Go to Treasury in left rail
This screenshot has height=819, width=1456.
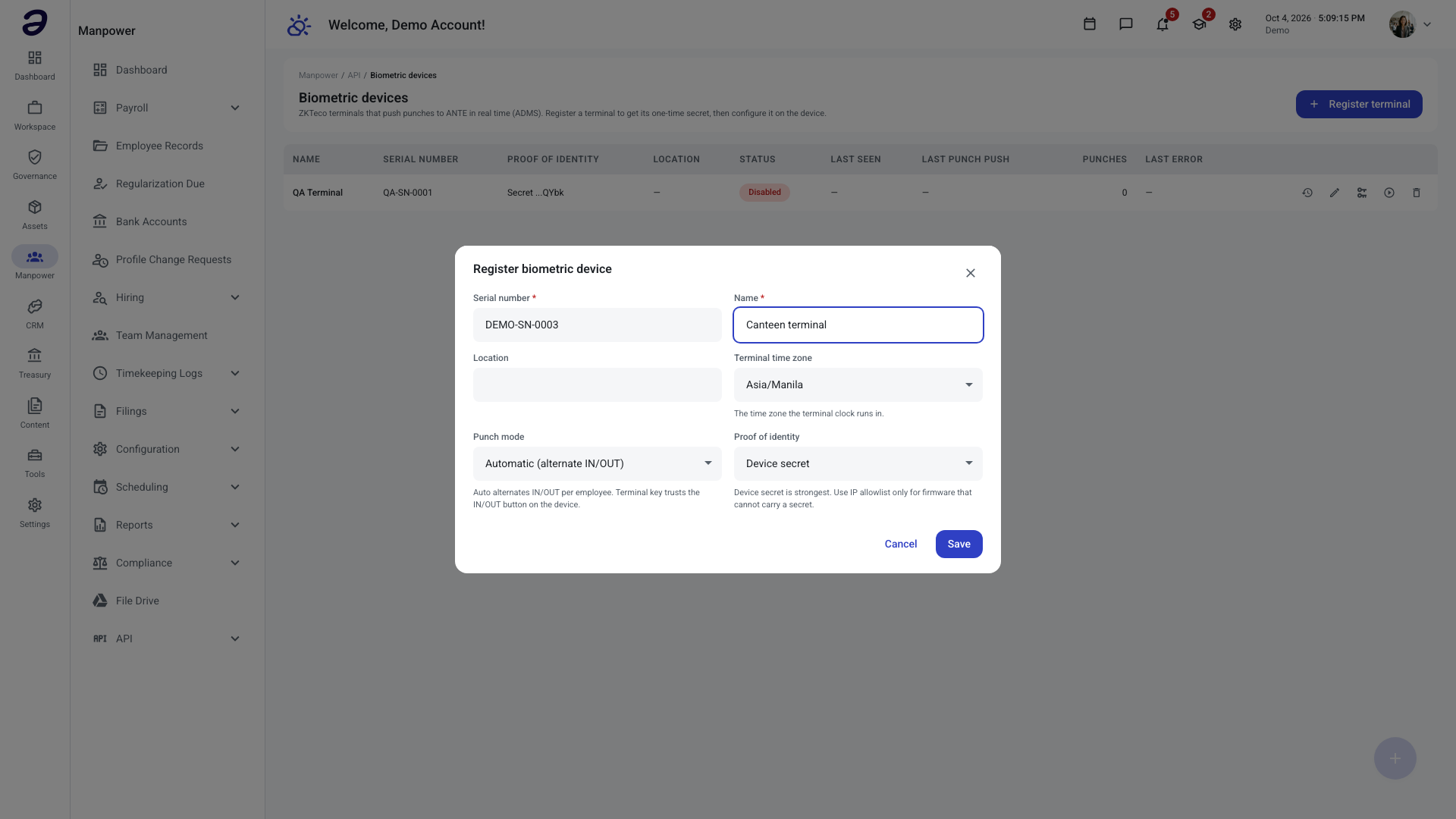(x=35, y=363)
